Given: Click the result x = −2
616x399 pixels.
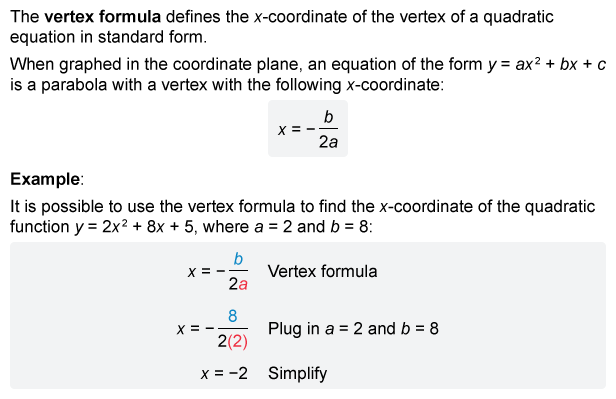Looking at the screenshot, I should click(x=224, y=373).
